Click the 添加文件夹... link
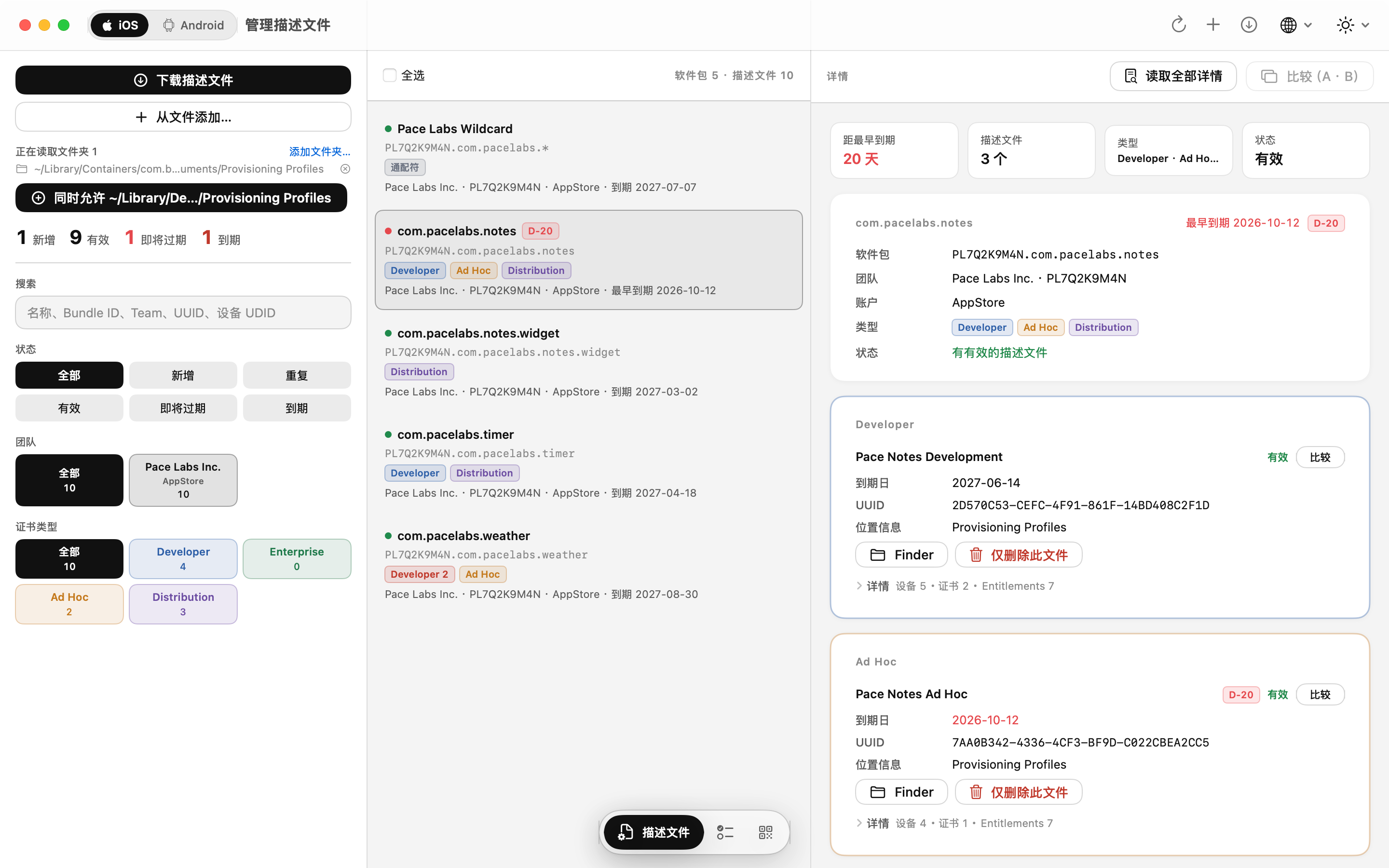This screenshot has height=868, width=1389. click(319, 151)
